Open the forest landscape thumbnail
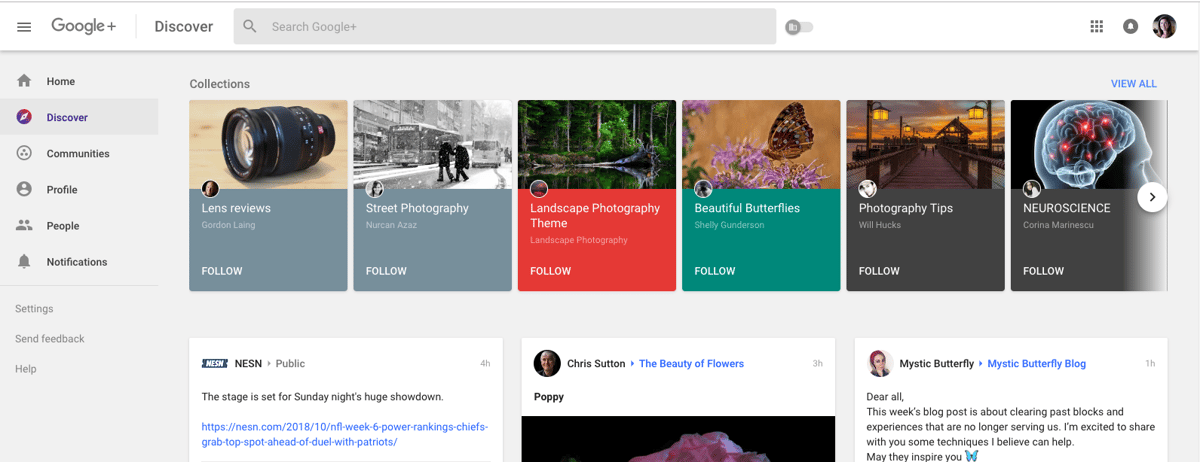 point(597,144)
